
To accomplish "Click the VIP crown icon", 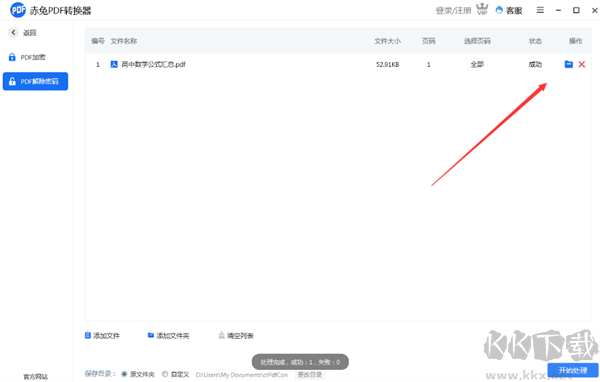I will pos(482,9).
